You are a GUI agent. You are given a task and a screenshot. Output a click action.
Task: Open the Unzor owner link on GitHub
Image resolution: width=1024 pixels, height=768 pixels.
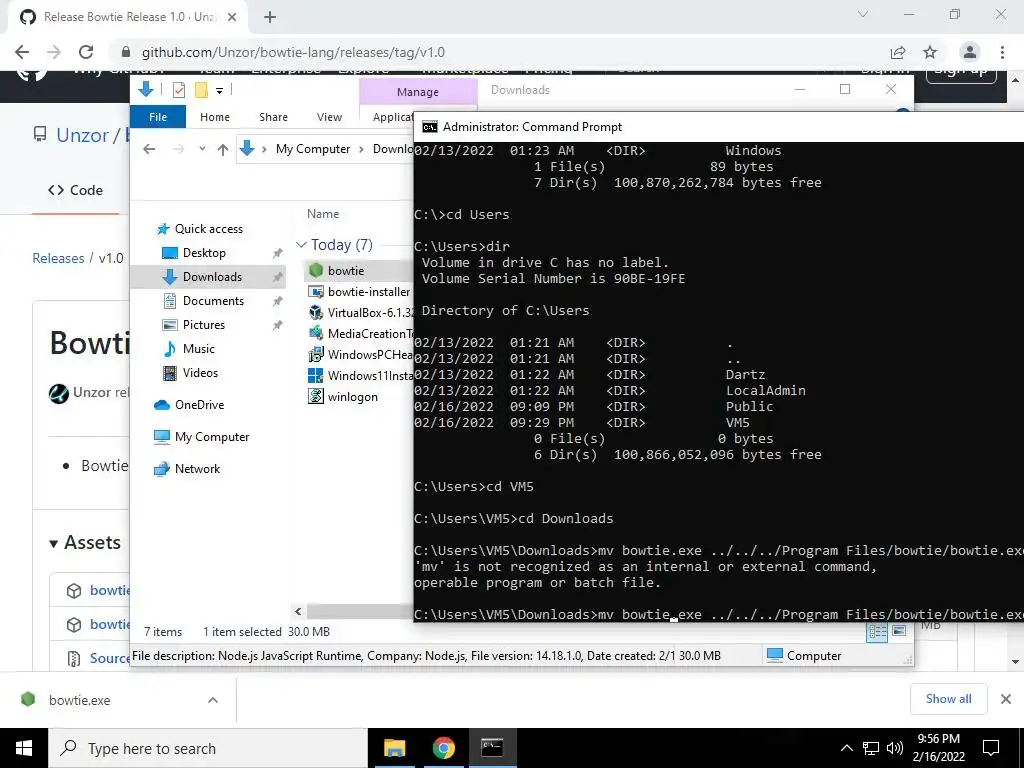coord(82,135)
